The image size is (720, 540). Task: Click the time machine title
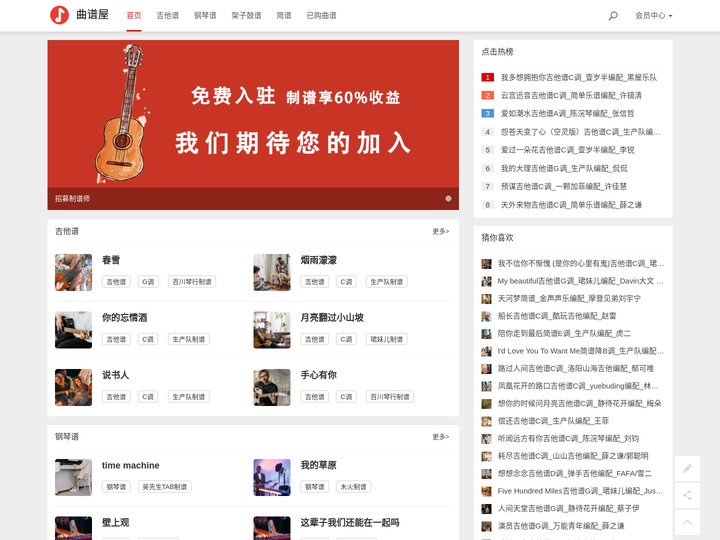pyautogui.click(x=131, y=465)
